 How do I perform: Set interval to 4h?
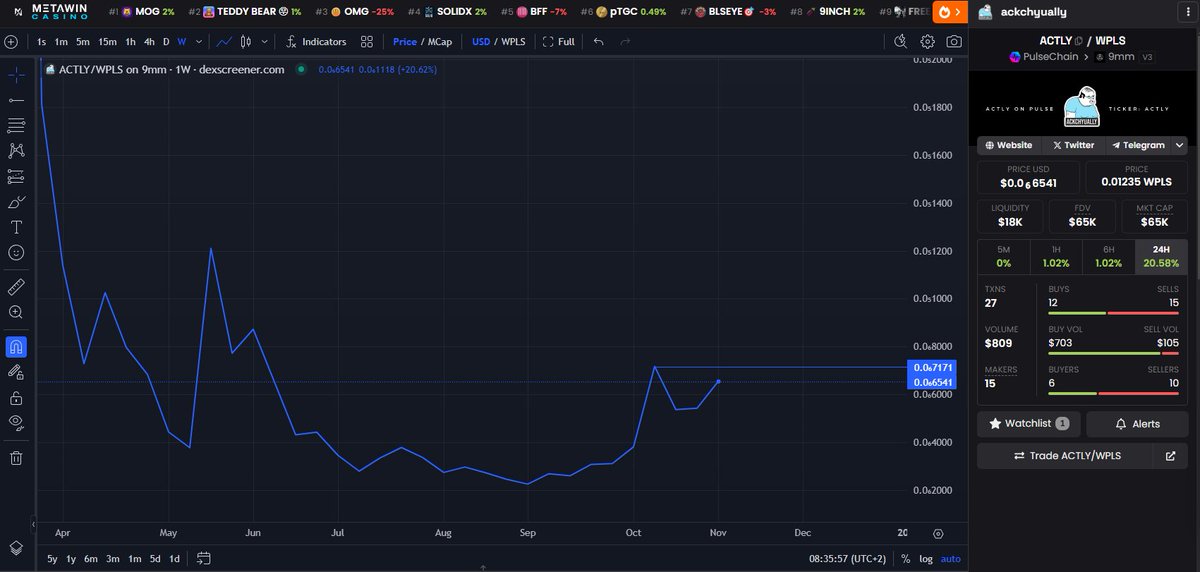tap(149, 42)
